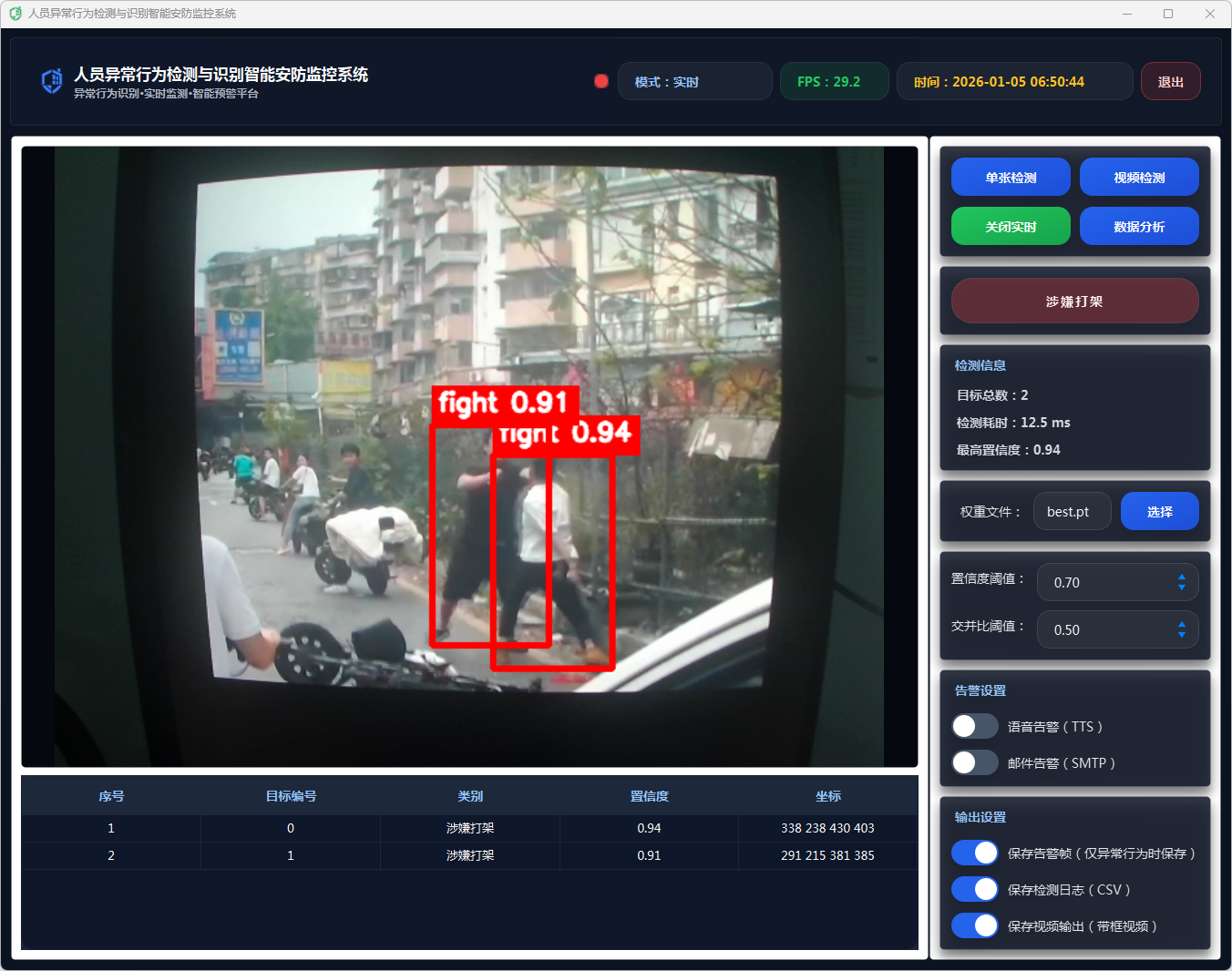The width and height of the screenshot is (1232, 971).
Task: Select the first detection row with 0.94
Action: tap(469, 828)
